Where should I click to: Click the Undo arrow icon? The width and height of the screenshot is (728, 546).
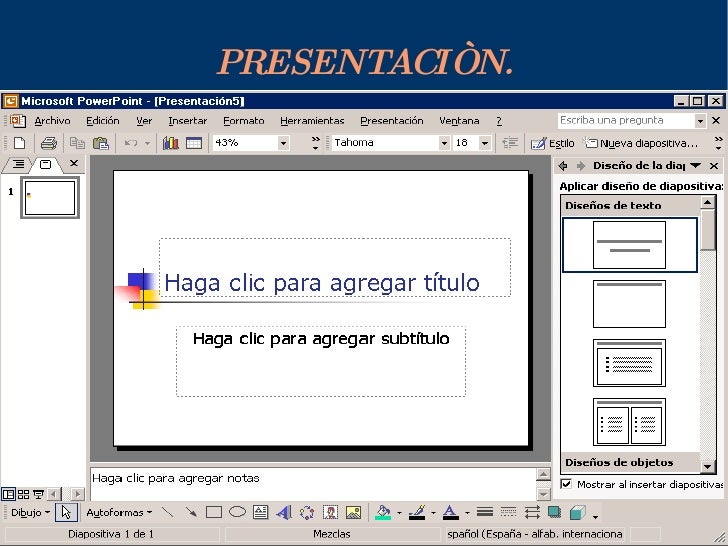[x=130, y=143]
